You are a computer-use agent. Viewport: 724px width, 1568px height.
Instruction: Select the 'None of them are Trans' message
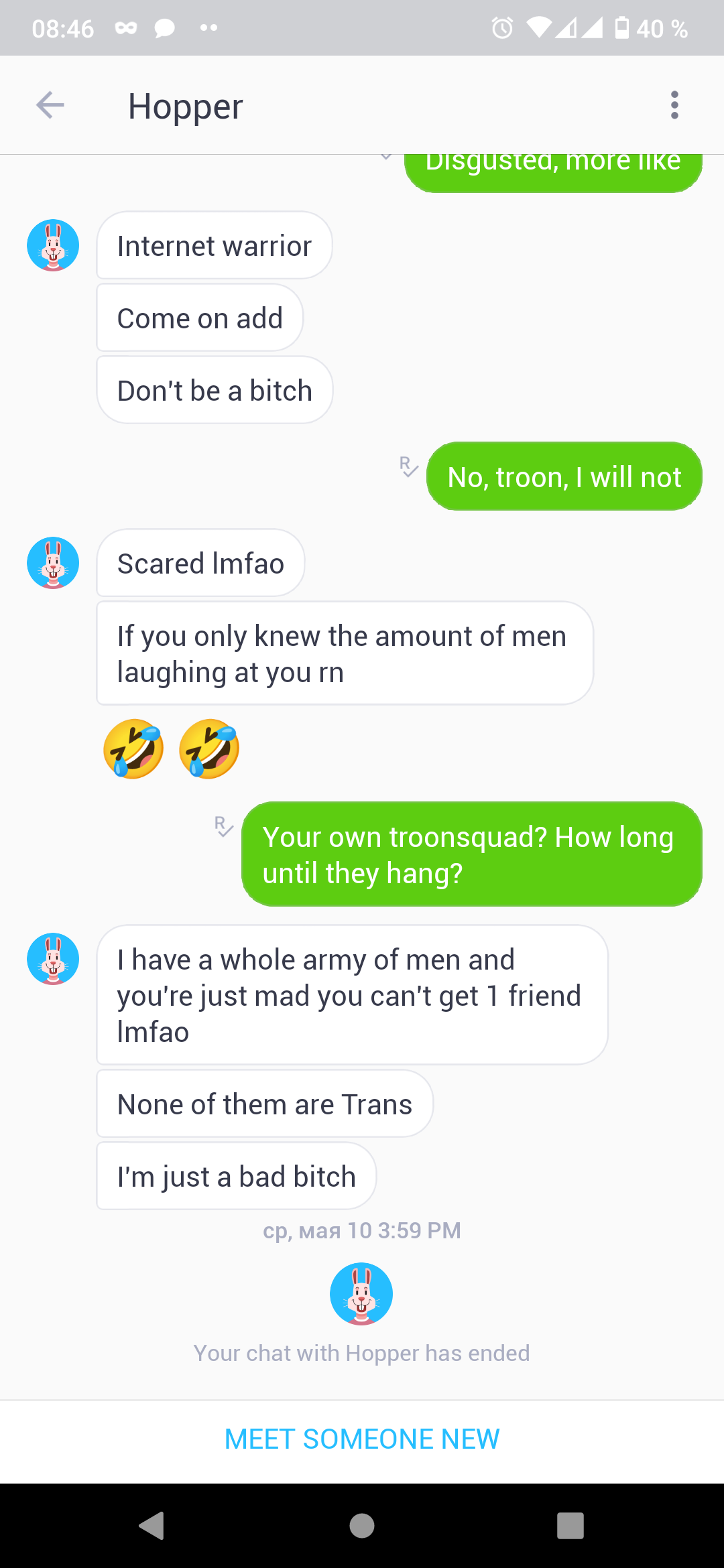[265, 1104]
